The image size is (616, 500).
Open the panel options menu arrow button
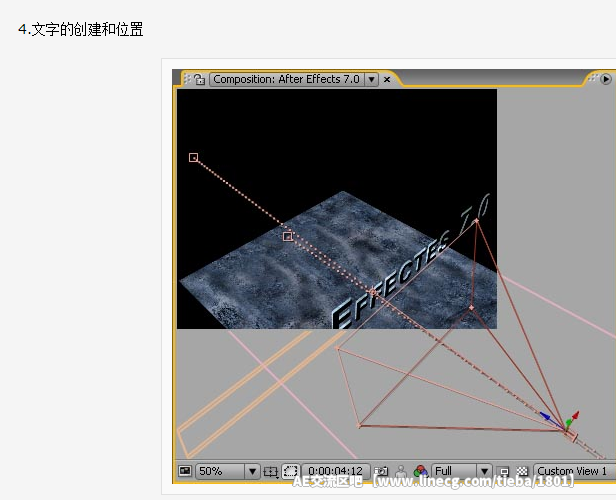point(606,79)
